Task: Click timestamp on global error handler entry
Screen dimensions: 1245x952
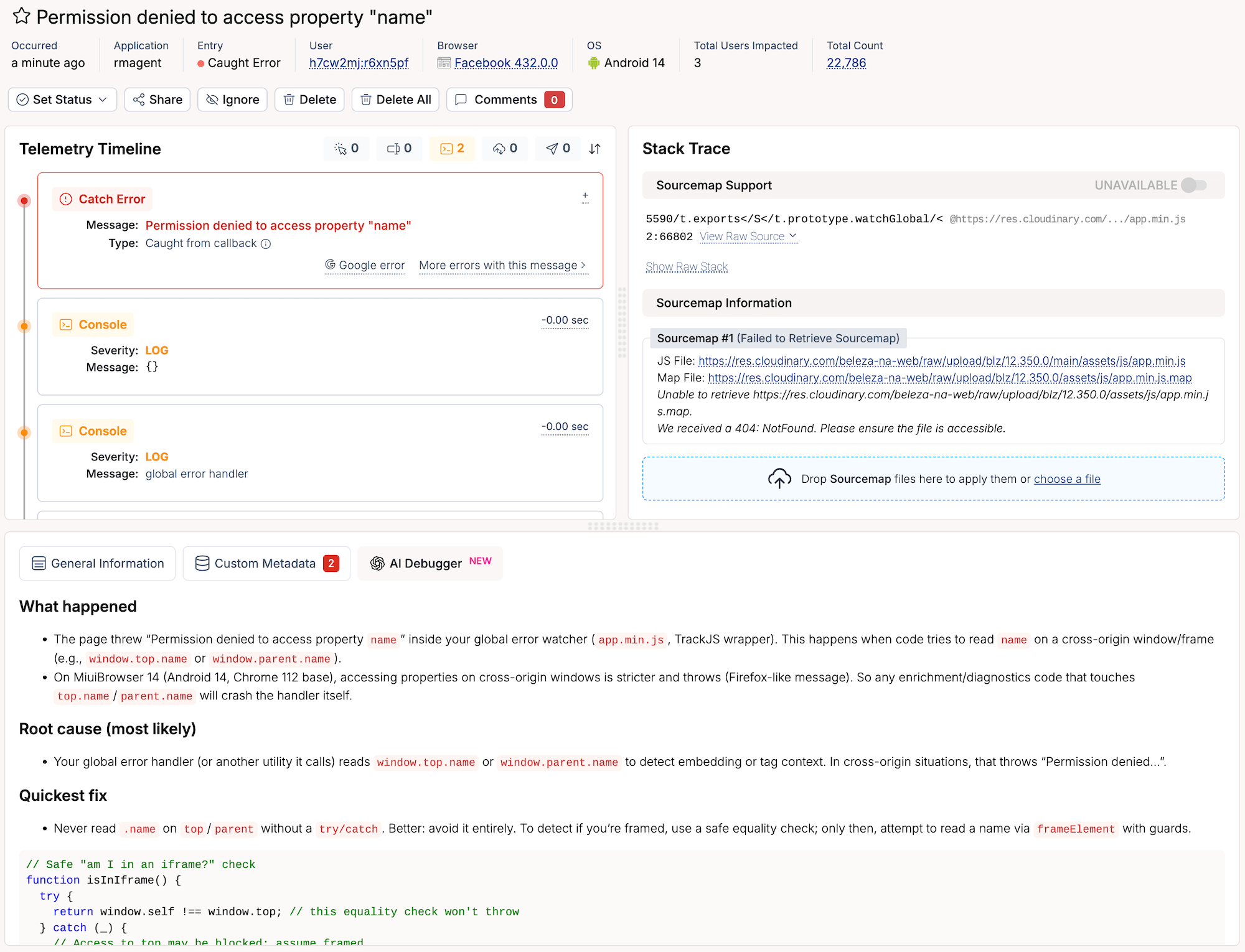Action: (565, 426)
